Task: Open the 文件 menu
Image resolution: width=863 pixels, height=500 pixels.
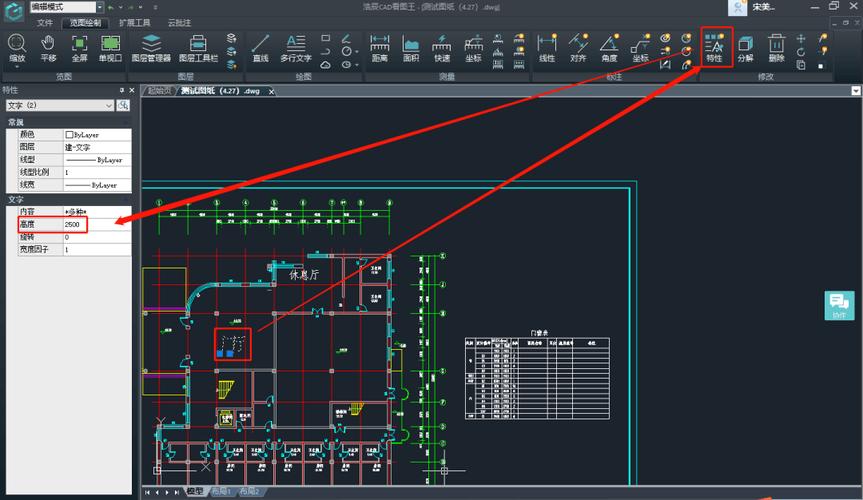Action: click(45, 23)
